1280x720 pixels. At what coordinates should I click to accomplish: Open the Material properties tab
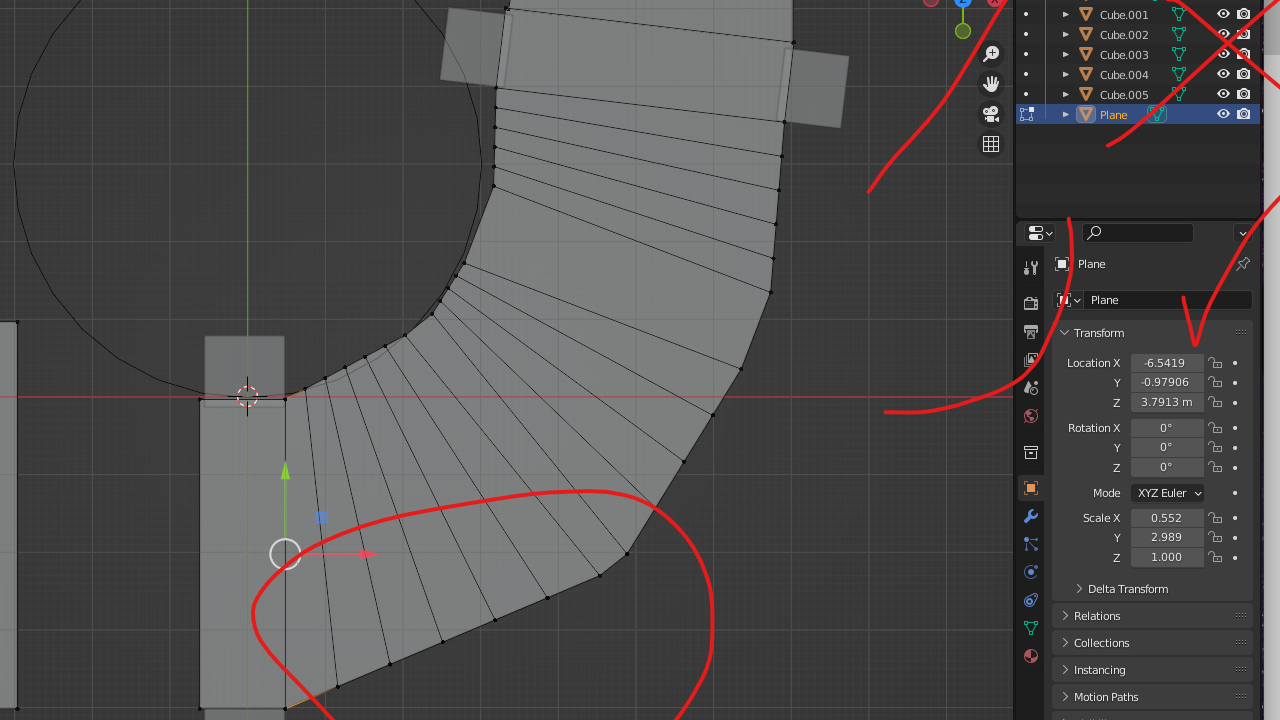[x=1031, y=656]
